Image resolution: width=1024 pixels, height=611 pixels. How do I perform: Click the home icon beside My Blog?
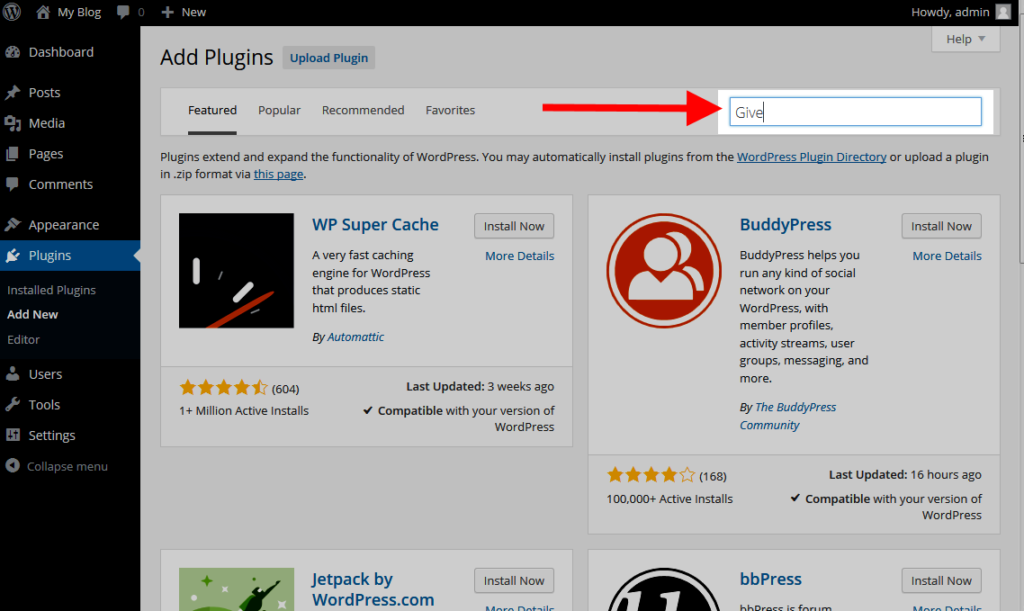click(x=43, y=12)
